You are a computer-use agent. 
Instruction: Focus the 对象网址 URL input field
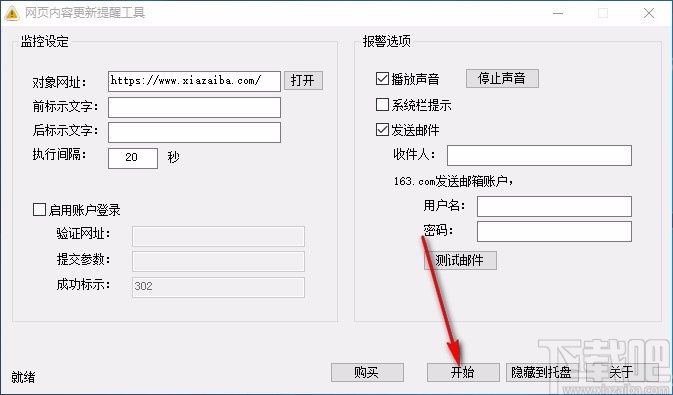click(194, 81)
